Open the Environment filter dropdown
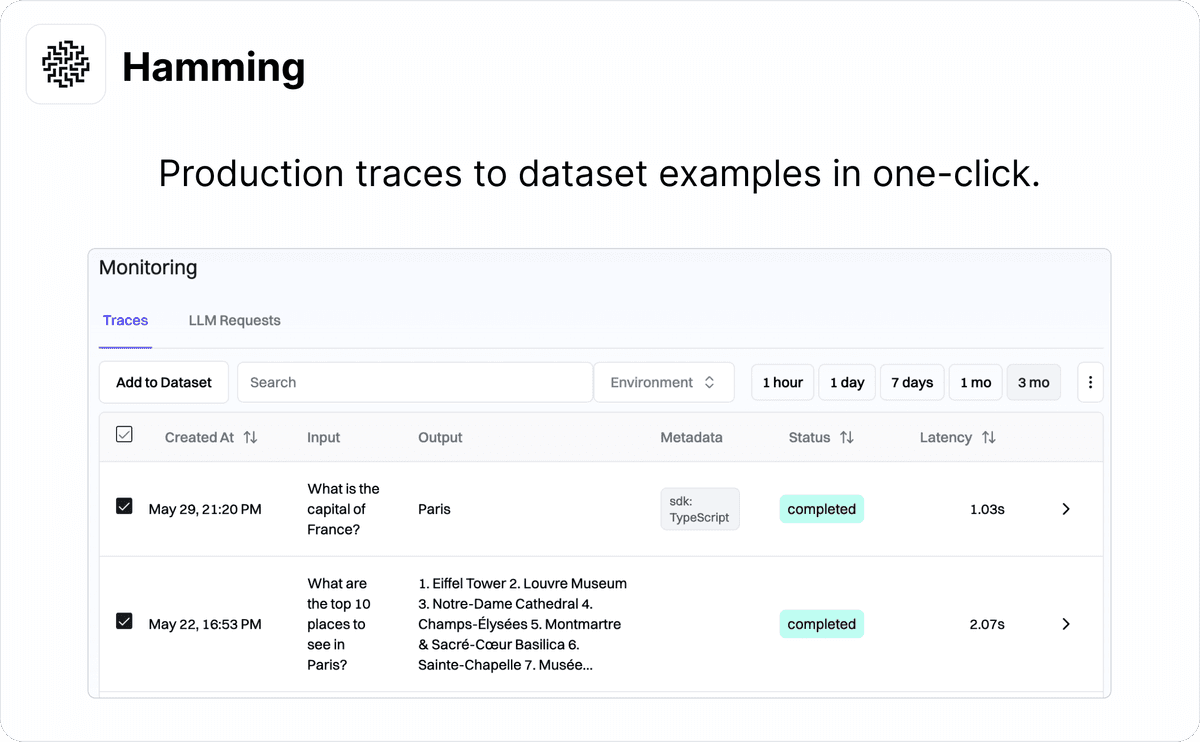 coord(664,382)
